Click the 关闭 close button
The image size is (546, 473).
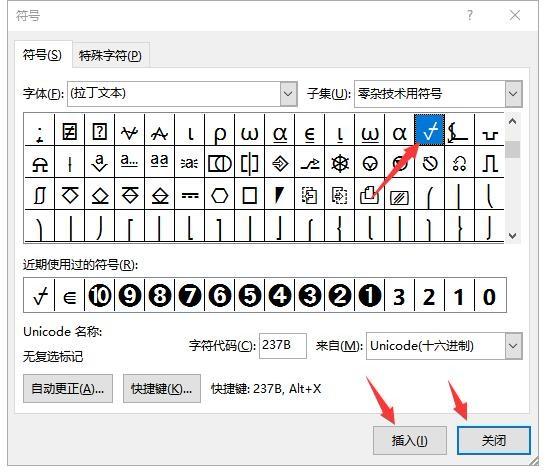tap(494, 440)
